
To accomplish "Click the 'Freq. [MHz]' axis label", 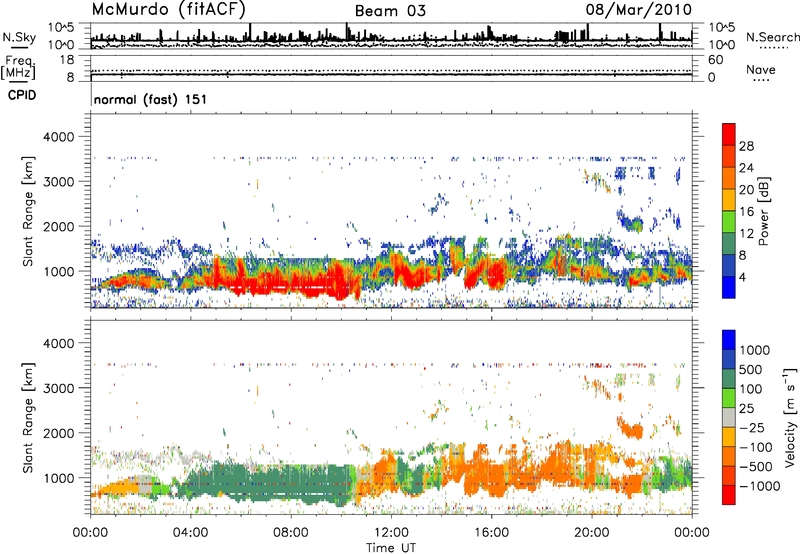I will pyautogui.click(x=18, y=67).
